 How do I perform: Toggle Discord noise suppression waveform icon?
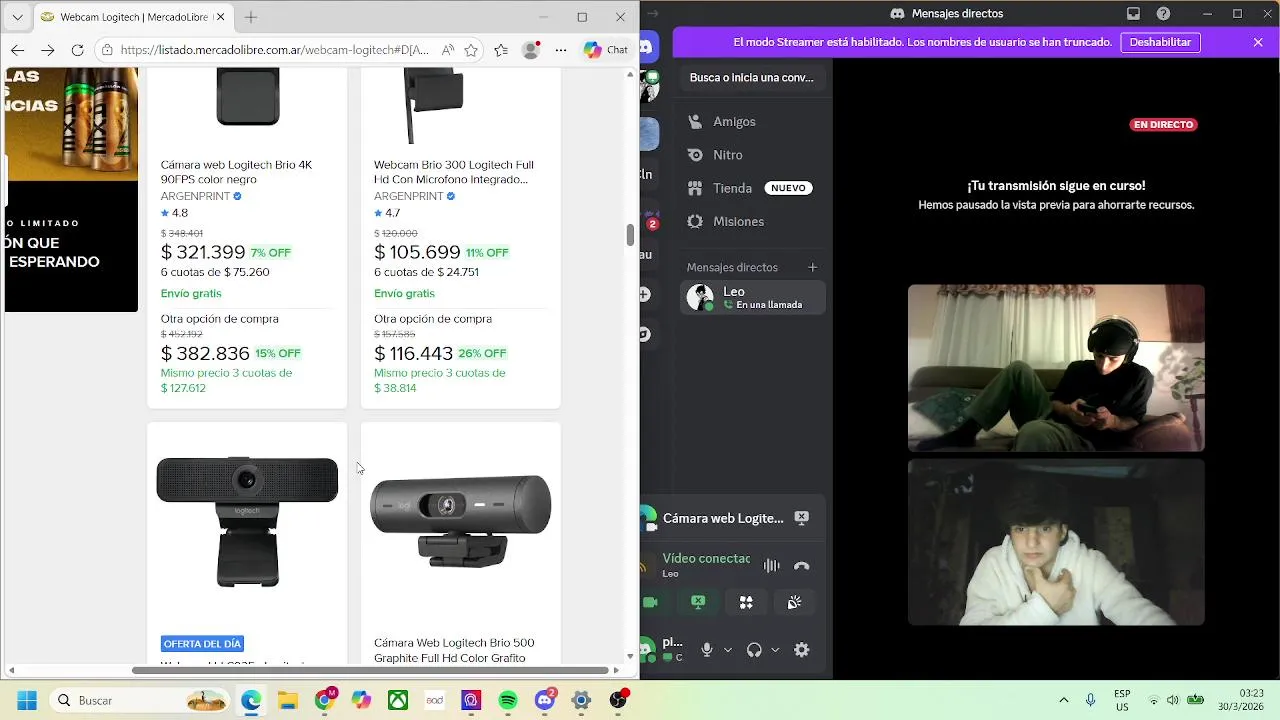click(771, 565)
